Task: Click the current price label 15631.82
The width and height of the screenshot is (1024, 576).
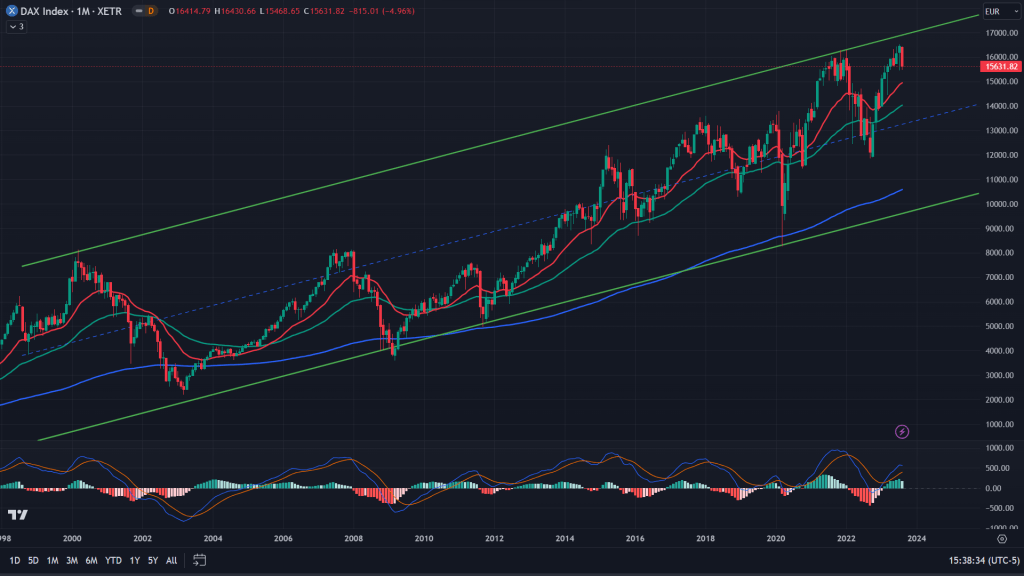Action: (1001, 67)
